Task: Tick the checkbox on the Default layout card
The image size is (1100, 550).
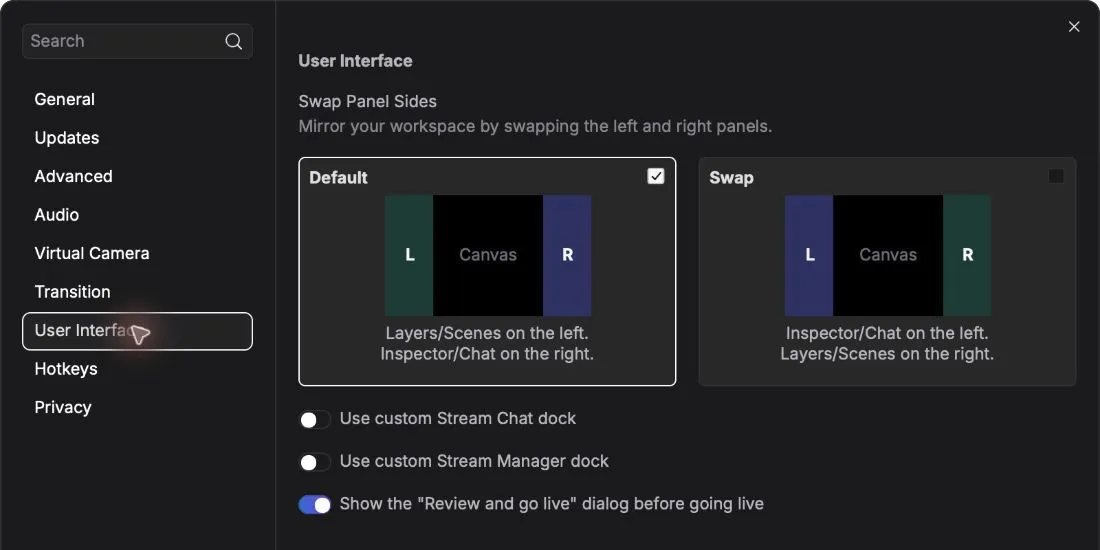Action: 656,176
